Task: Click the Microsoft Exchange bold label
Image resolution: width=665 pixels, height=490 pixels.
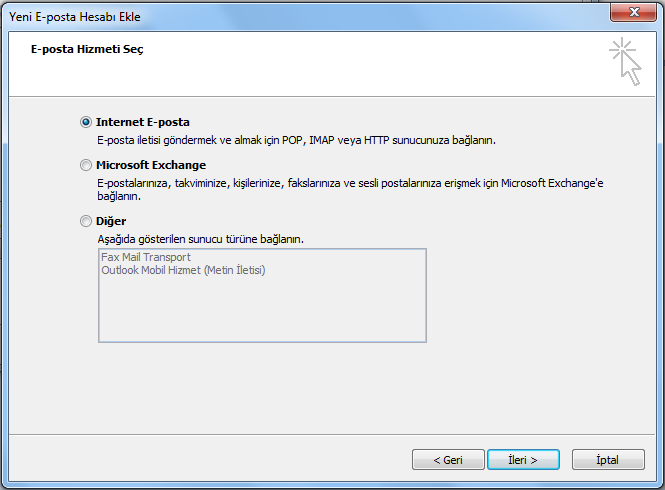Action: [151, 165]
